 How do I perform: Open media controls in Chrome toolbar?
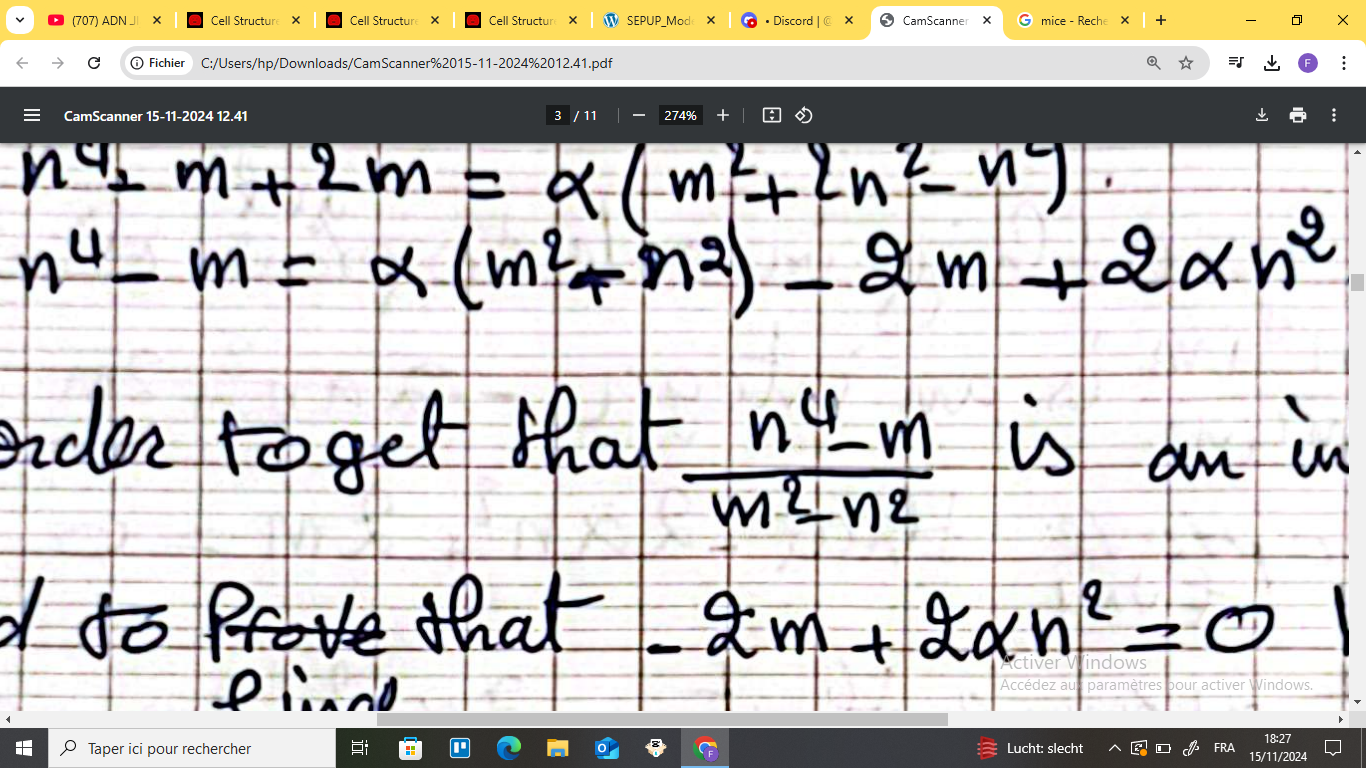[1236, 63]
